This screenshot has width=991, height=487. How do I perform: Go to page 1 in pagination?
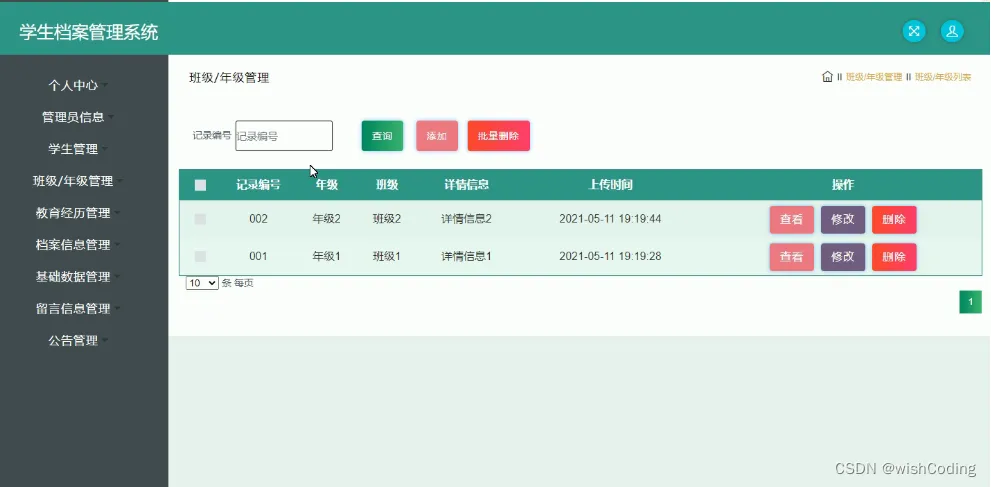click(x=970, y=302)
